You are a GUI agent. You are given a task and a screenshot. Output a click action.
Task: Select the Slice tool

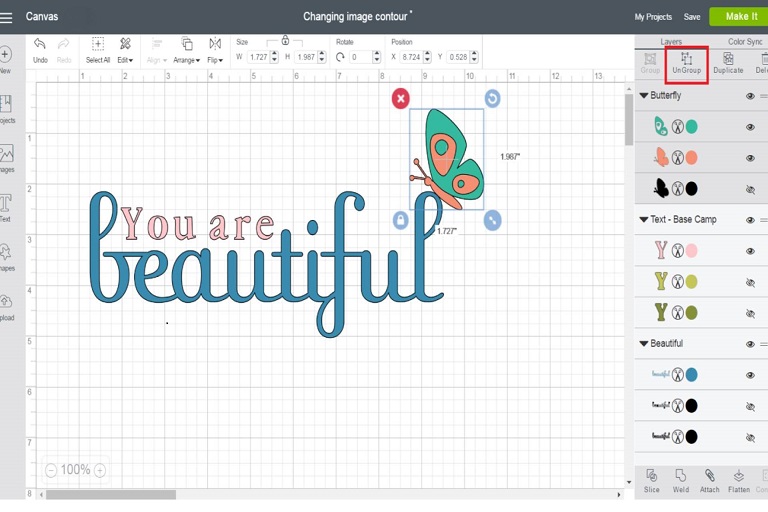651,478
